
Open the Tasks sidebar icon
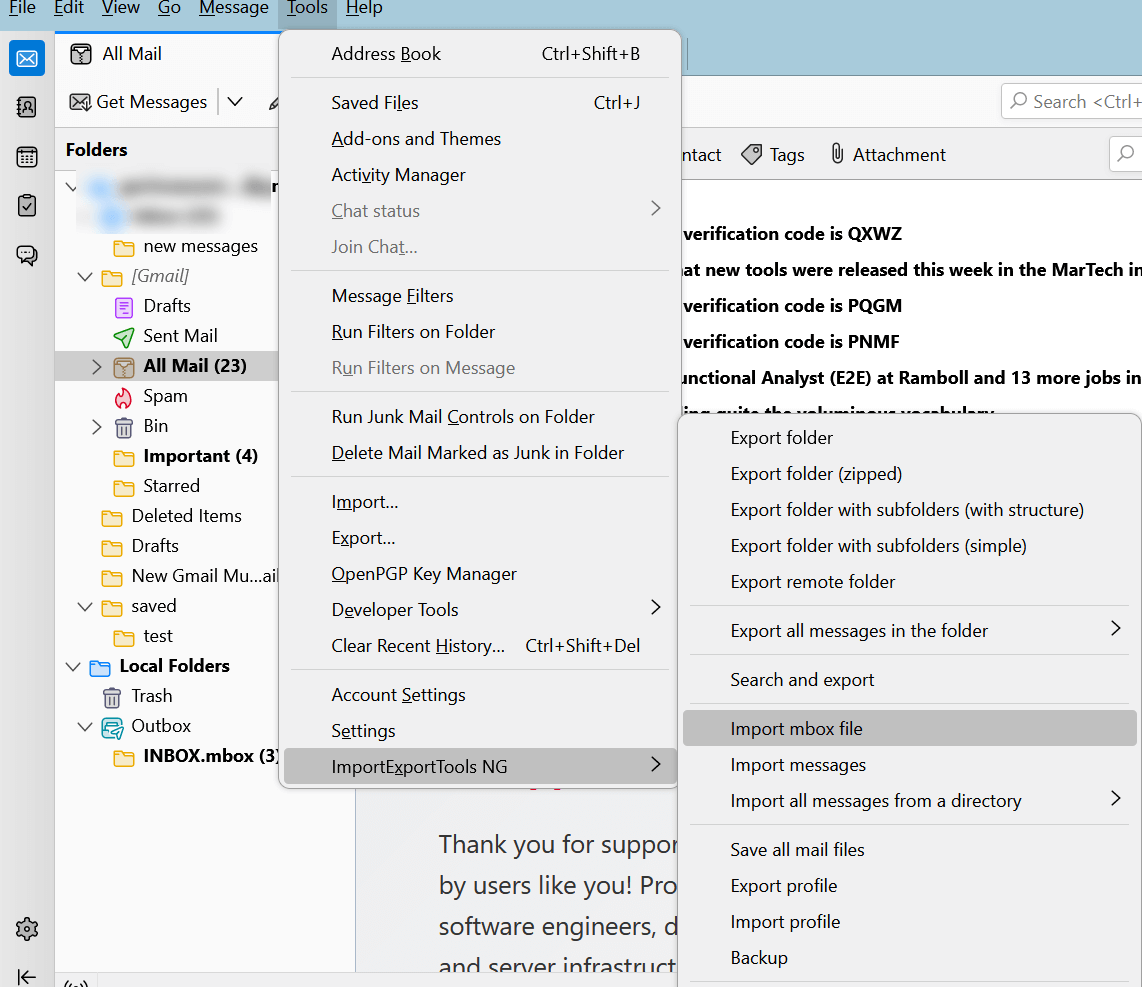click(27, 206)
